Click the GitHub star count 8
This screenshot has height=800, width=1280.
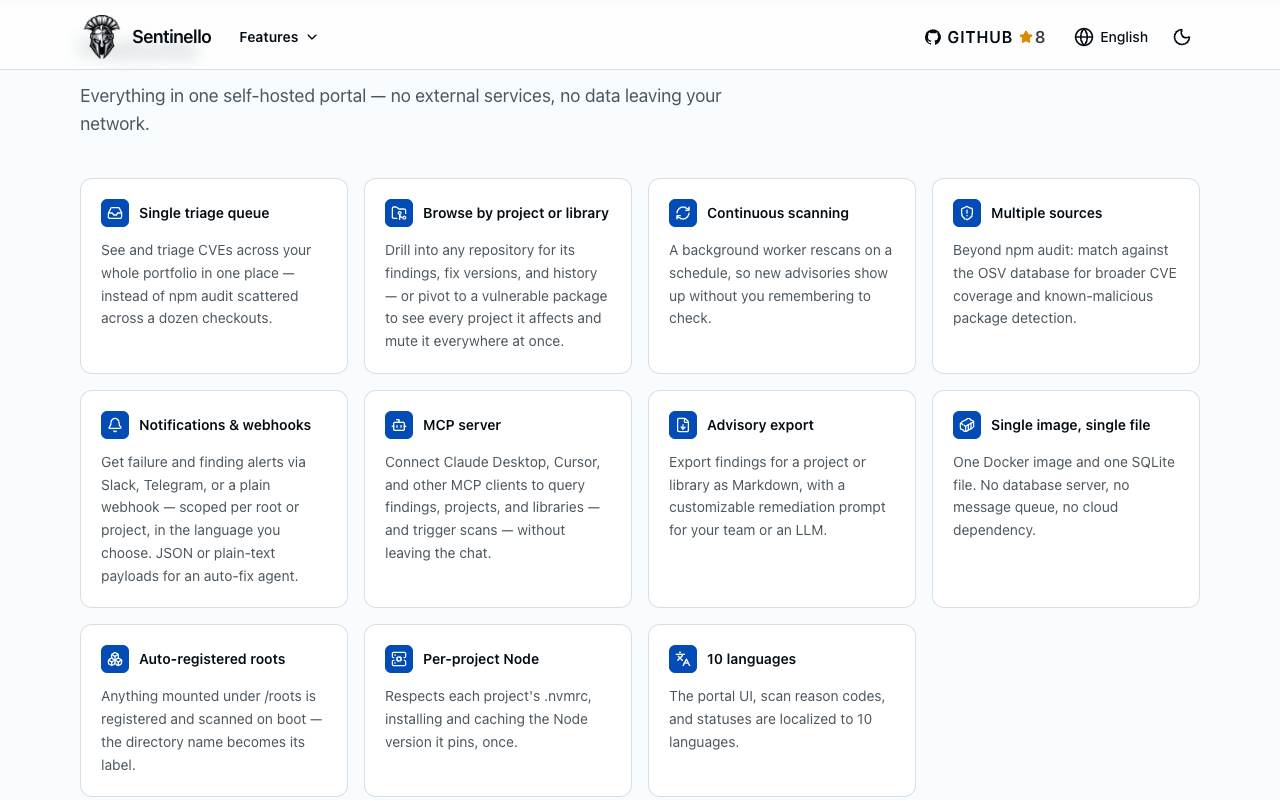click(1040, 37)
